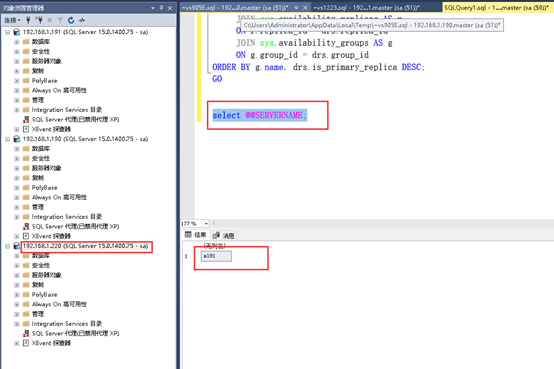Select Always On 高可用性 under 192.168.1.220

(x=59, y=304)
